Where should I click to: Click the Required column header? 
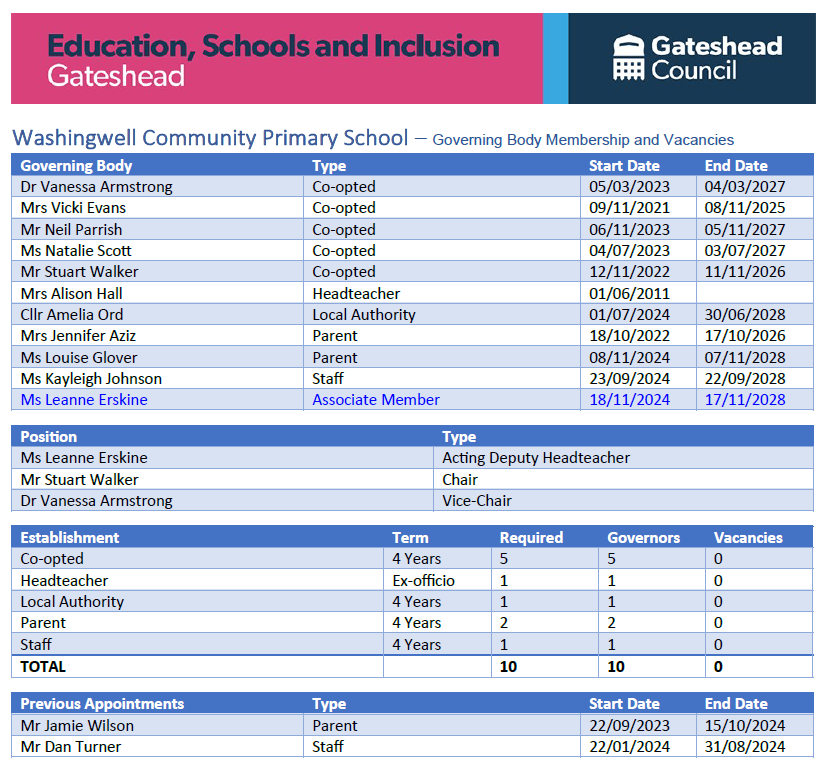pos(531,538)
